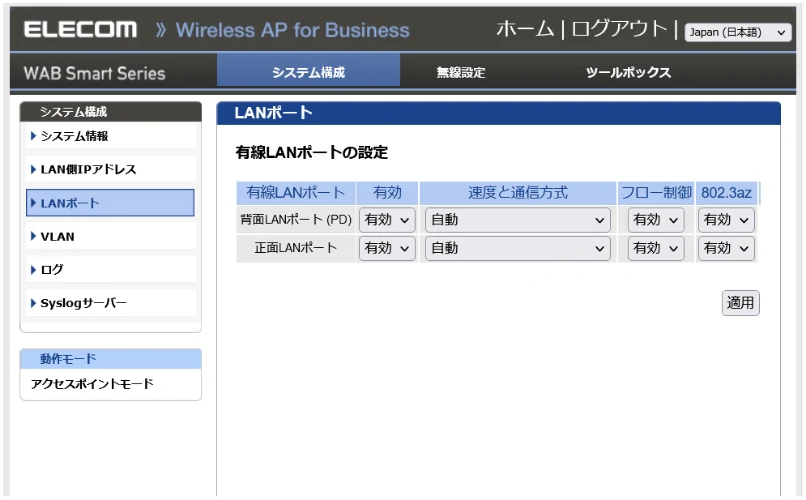Click the arrow icon beside システム情報
This screenshot has height=500, width=806.
point(33,136)
